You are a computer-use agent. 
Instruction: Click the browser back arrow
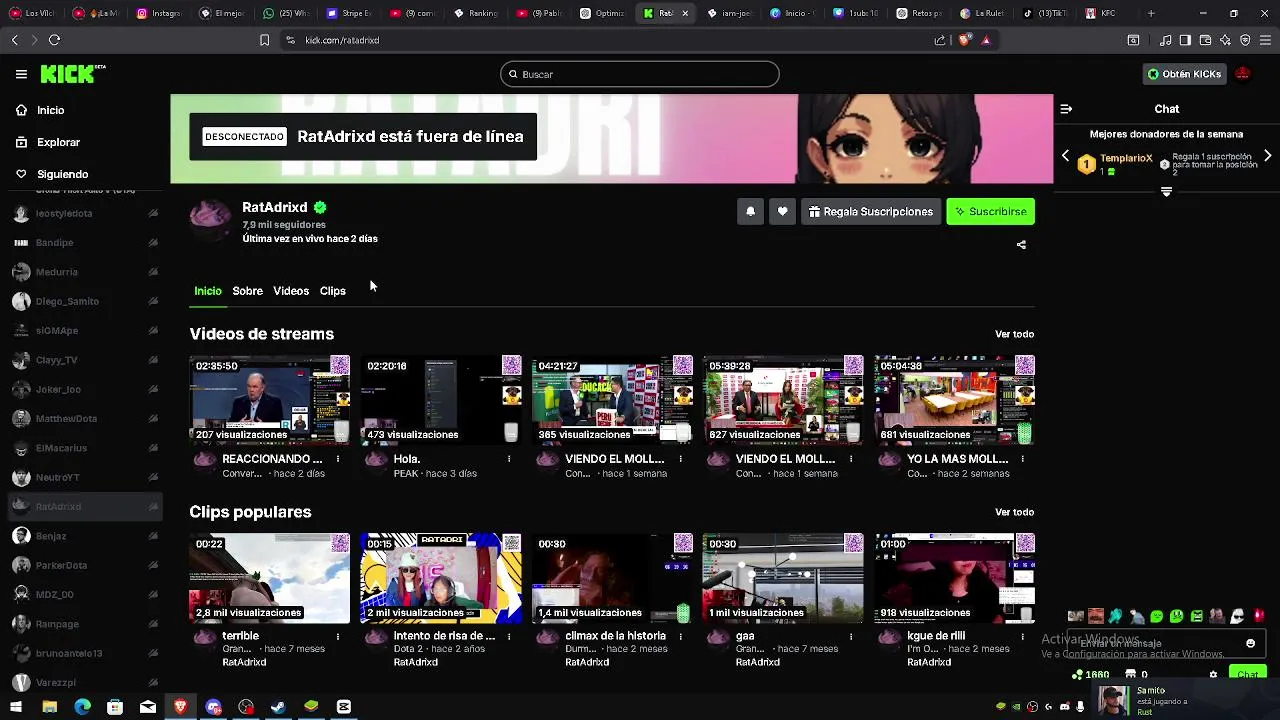coord(14,40)
